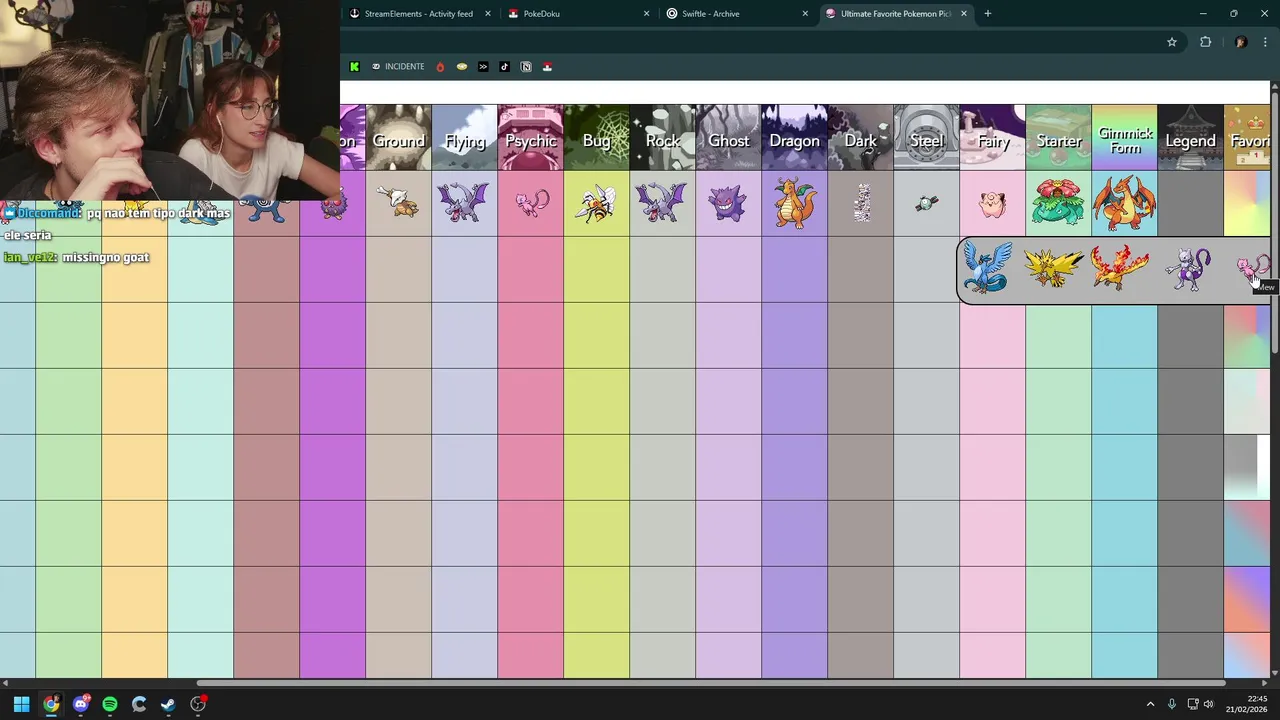Image resolution: width=1280 pixels, height=720 pixels.
Task: Close the Swiftle Archive tab
Action: 805,14
